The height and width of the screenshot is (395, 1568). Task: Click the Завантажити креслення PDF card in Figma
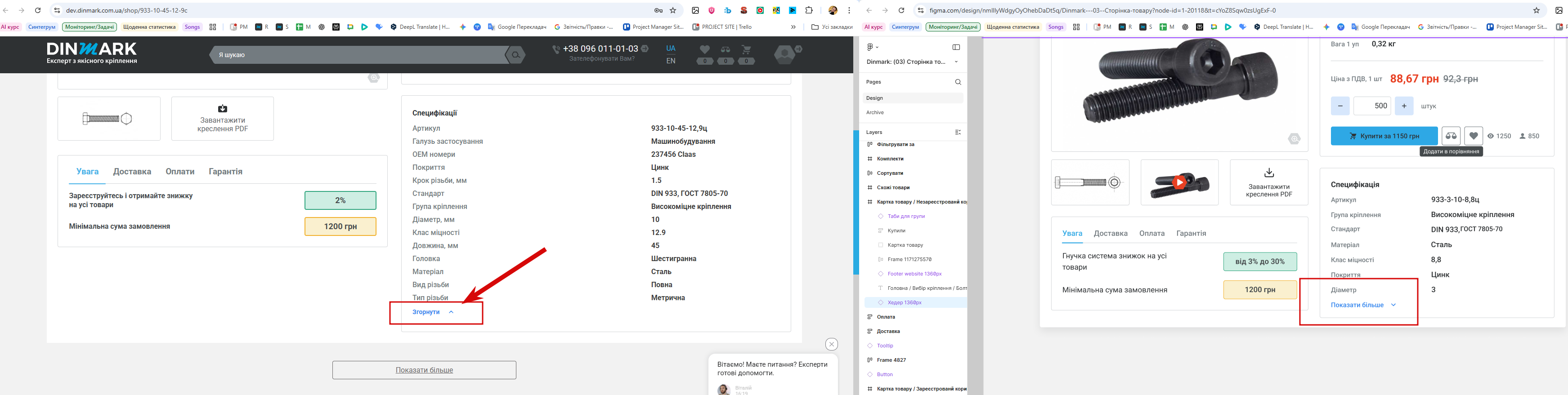(x=1268, y=182)
